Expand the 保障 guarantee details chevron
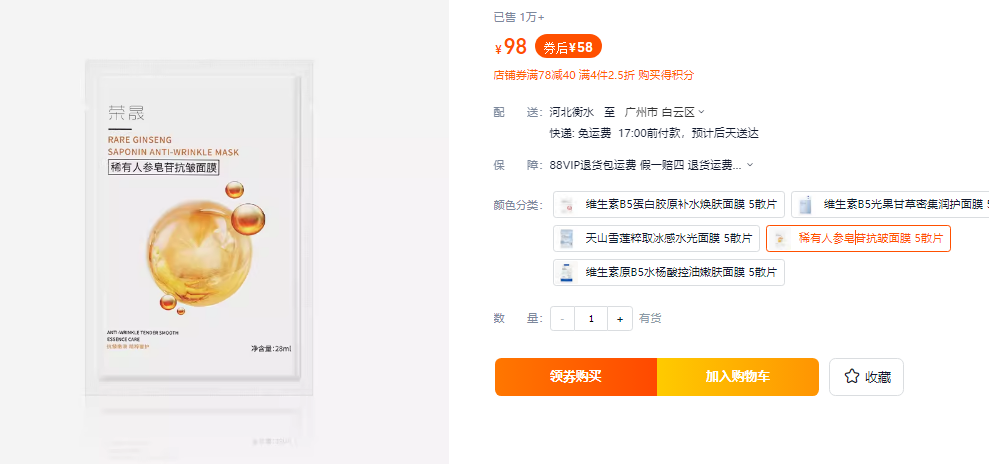989x464 pixels. (750, 165)
